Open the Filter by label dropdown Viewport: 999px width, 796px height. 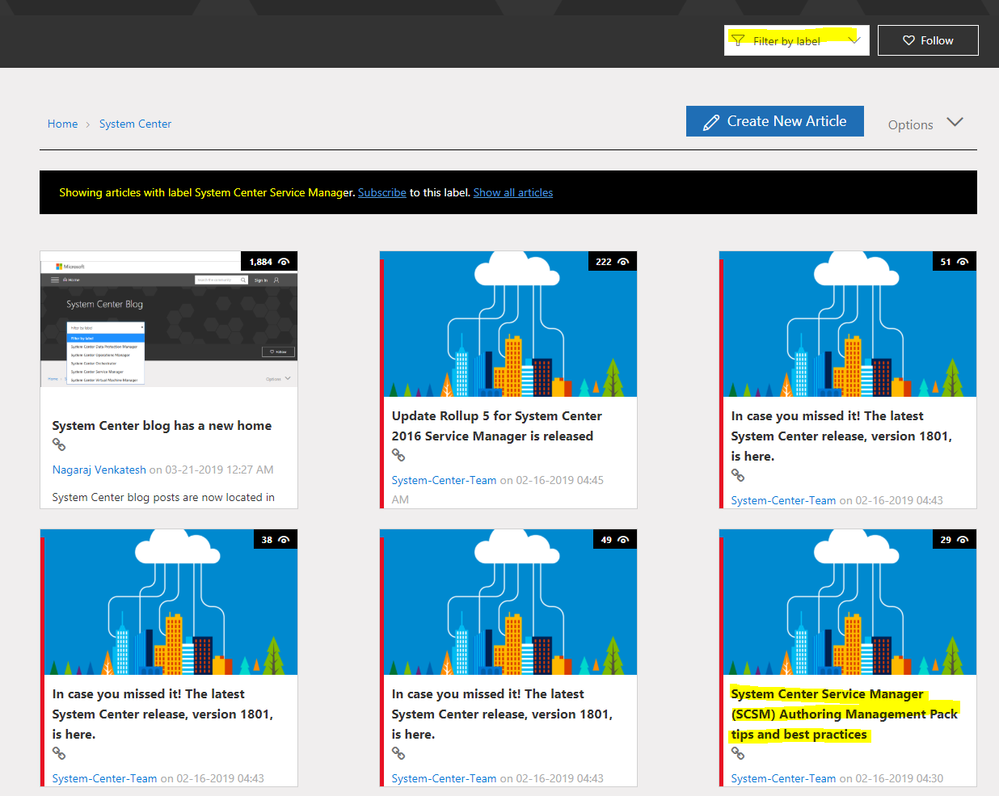coord(796,40)
